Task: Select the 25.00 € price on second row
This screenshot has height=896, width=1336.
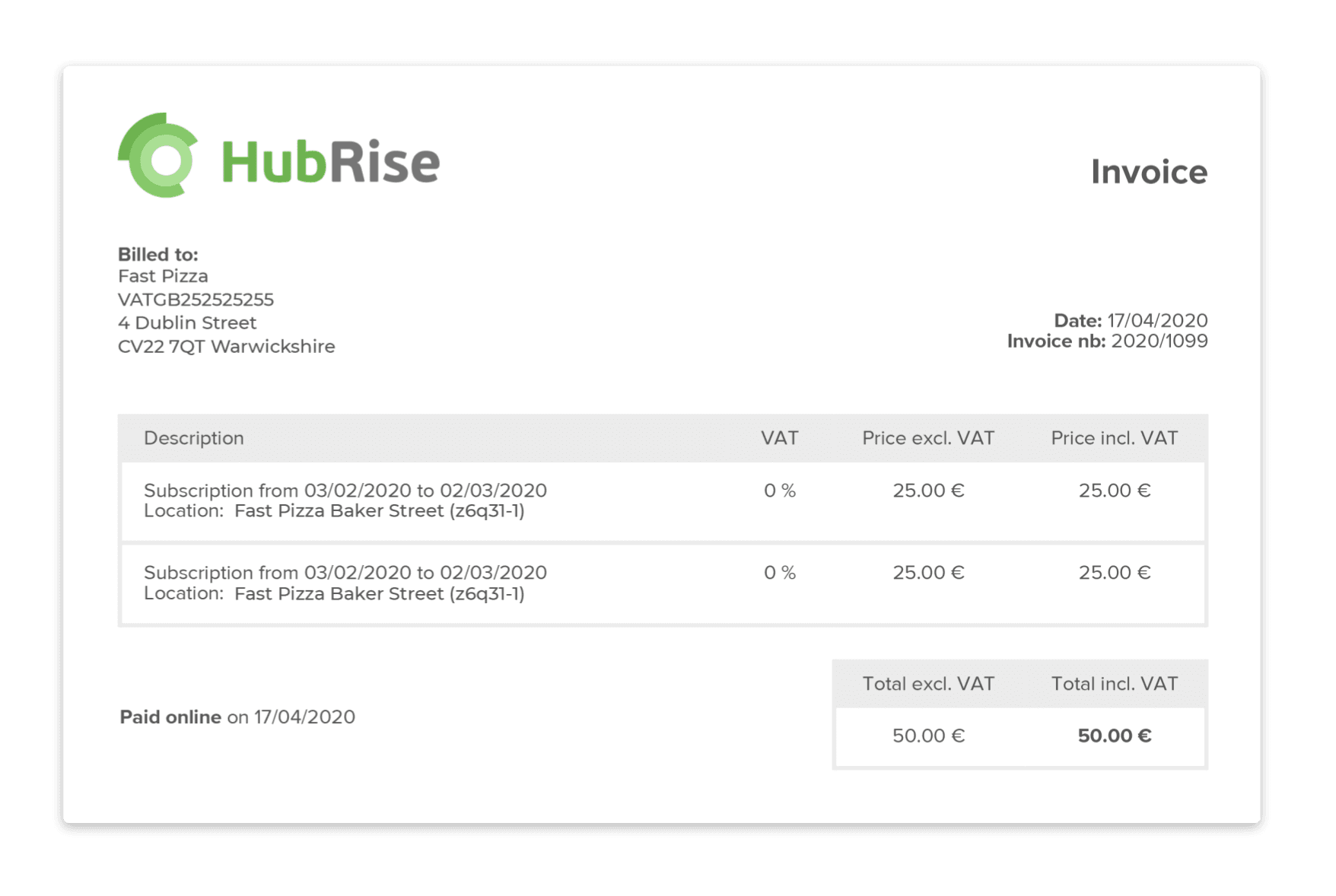Action: pyautogui.click(x=927, y=572)
